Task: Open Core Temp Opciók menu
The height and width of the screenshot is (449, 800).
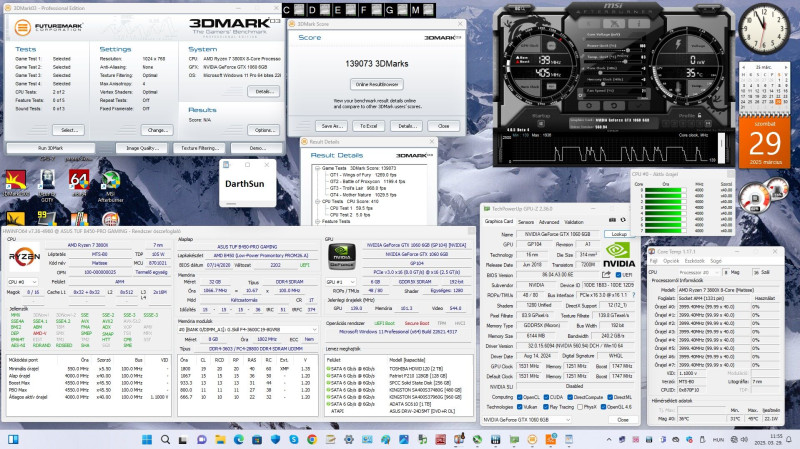Action: [671, 261]
